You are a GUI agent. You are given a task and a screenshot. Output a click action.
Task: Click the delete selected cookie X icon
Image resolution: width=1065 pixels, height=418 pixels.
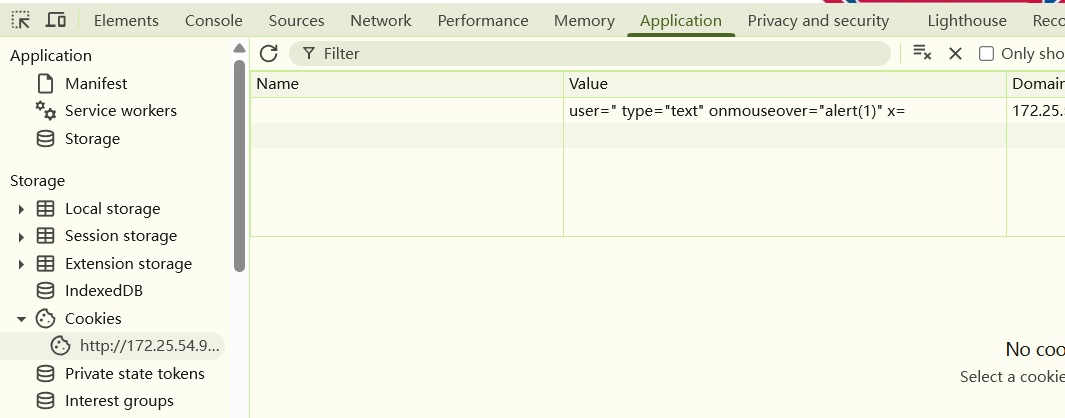(955, 53)
